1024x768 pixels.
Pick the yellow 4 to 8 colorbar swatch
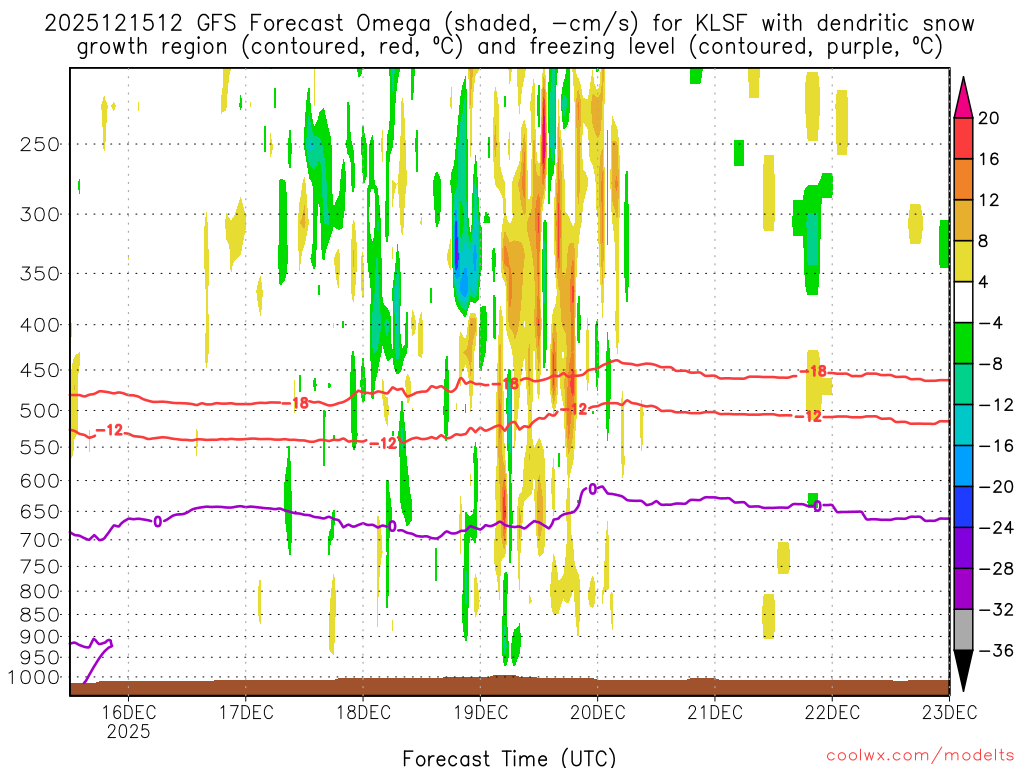point(963,261)
